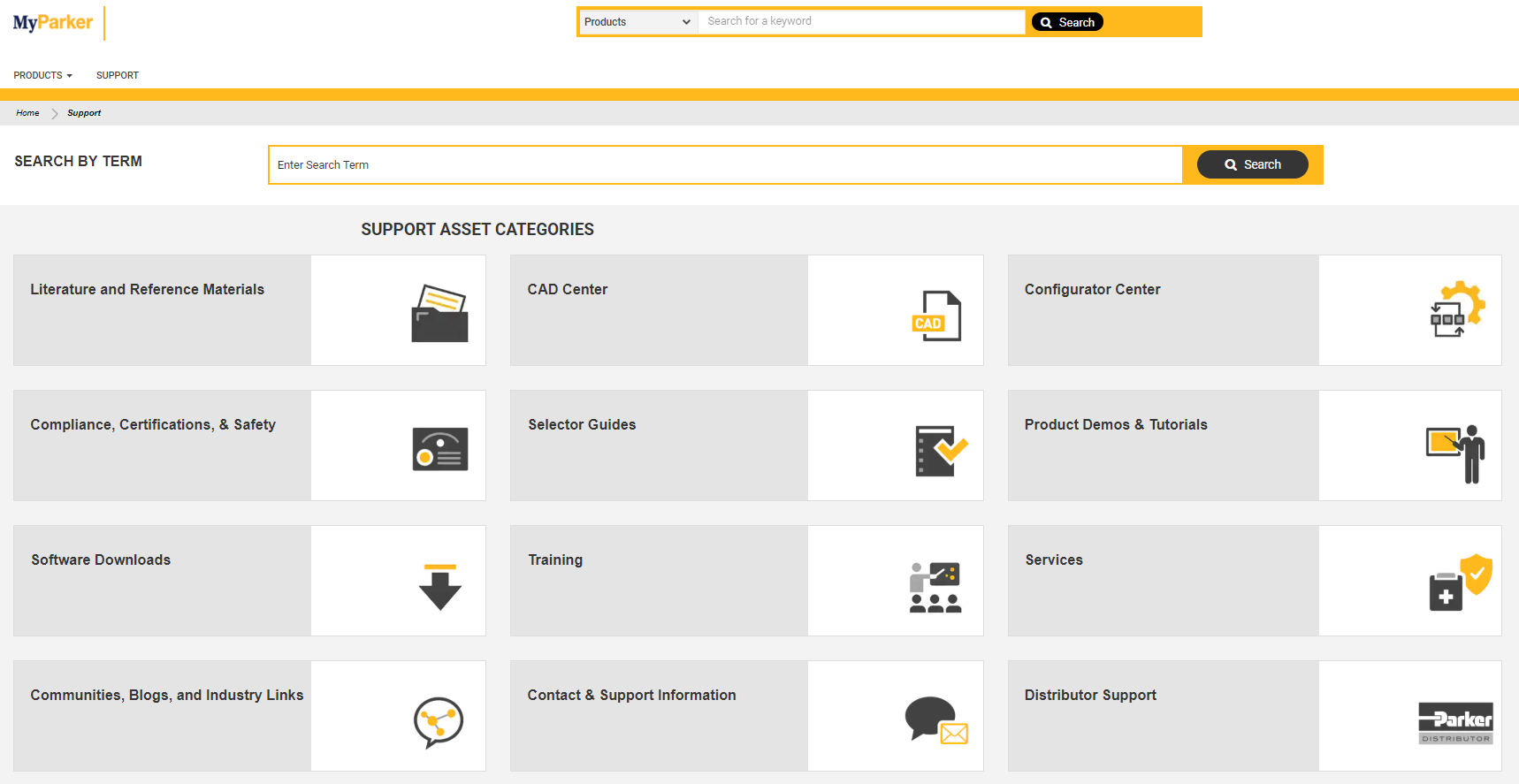Image resolution: width=1519 pixels, height=784 pixels.
Task: Click the Selector Guides checklist icon
Action: coord(942,451)
